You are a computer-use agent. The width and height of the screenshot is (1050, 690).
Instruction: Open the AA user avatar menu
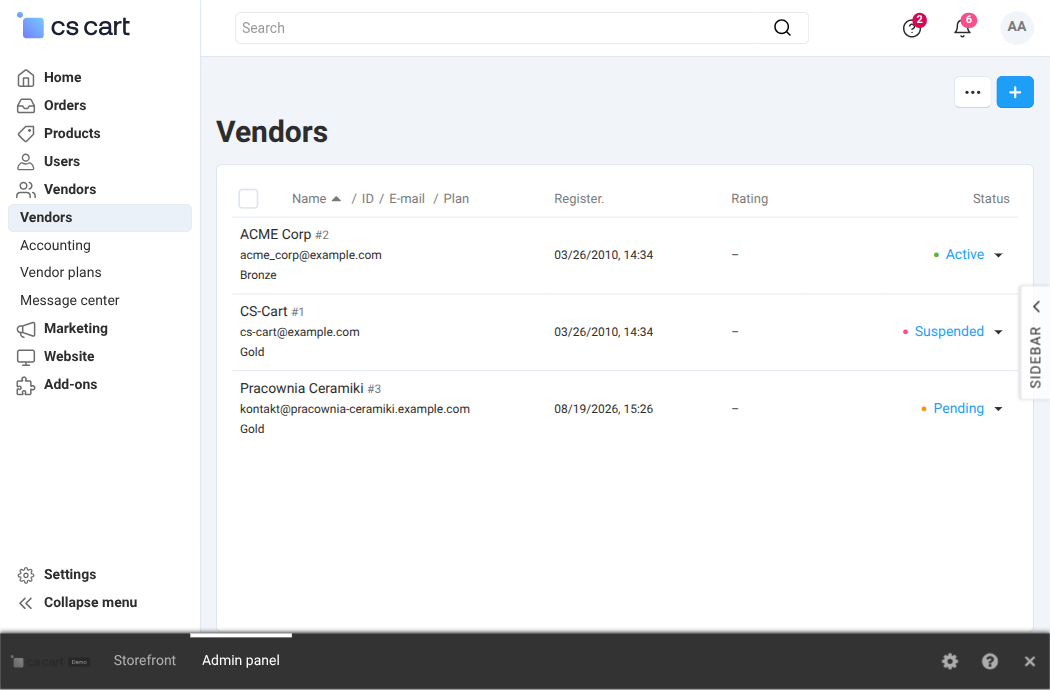1017,27
